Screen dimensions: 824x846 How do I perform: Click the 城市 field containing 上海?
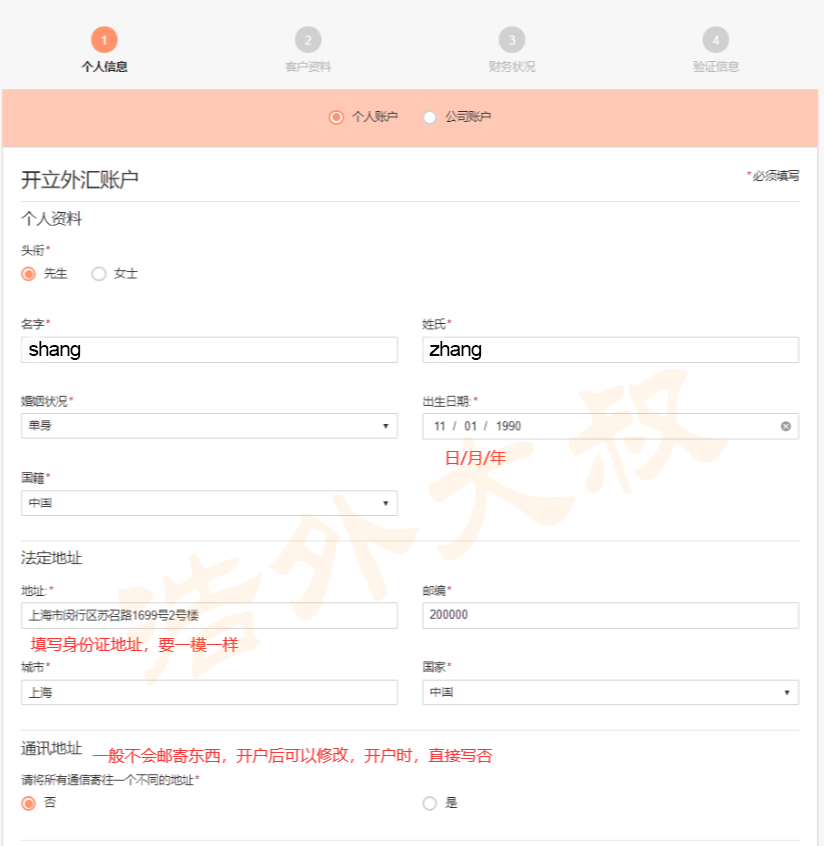(209, 692)
